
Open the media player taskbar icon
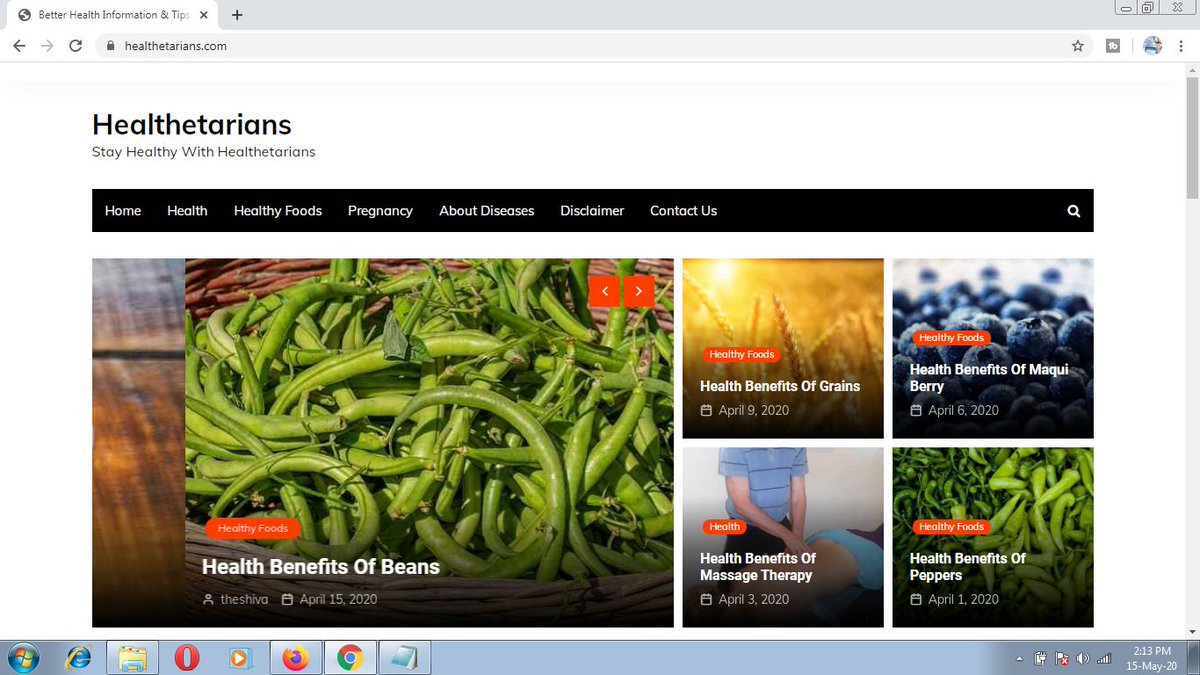click(x=240, y=658)
